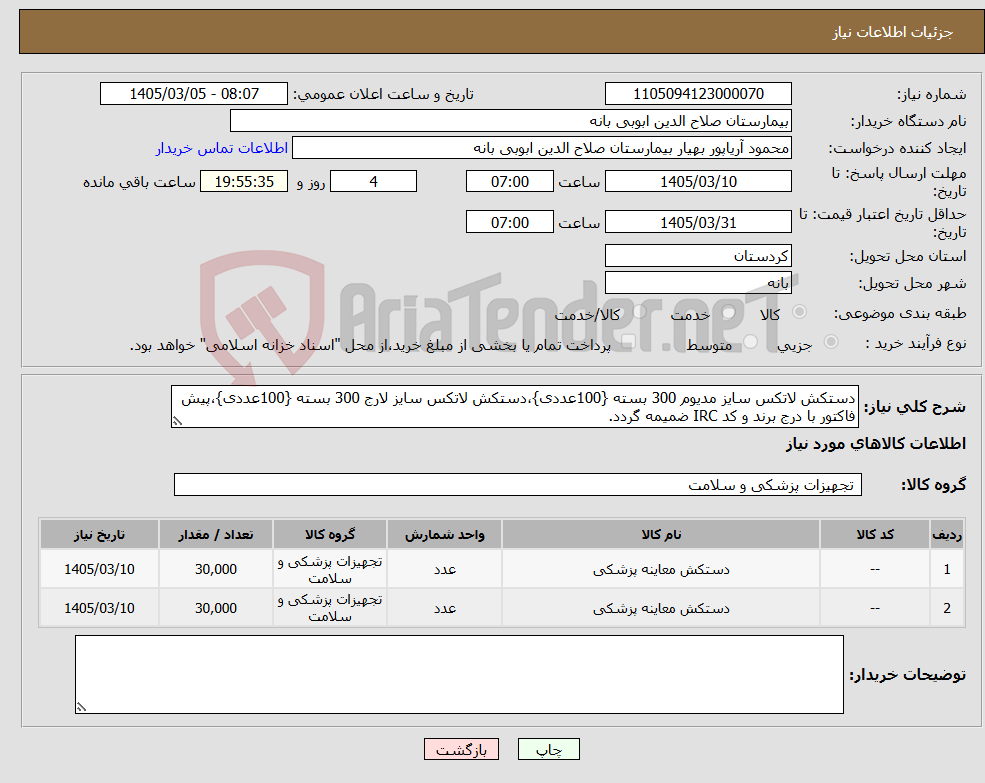
Task: Click the remaining days field showing 4
Action: 373,182
